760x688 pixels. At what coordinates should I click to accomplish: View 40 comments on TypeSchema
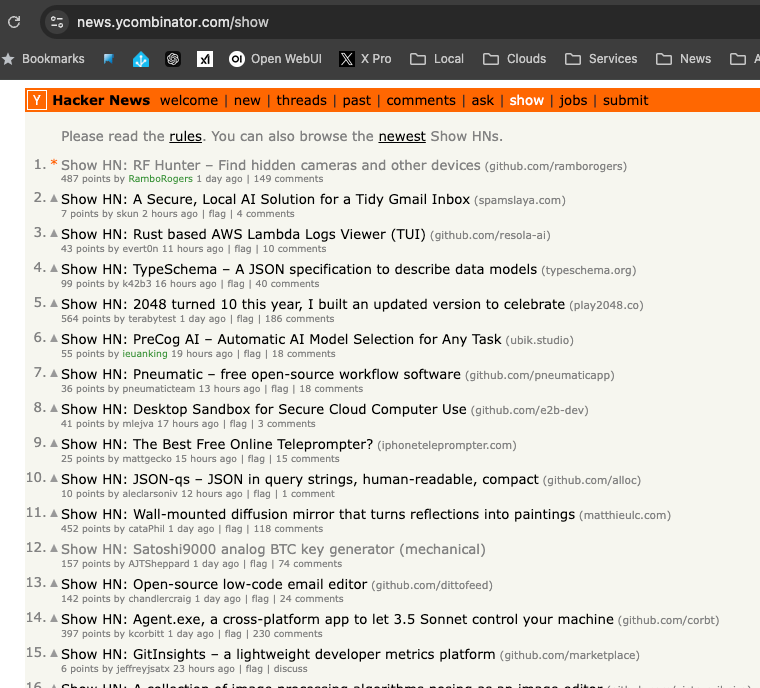pyautogui.click(x=287, y=284)
